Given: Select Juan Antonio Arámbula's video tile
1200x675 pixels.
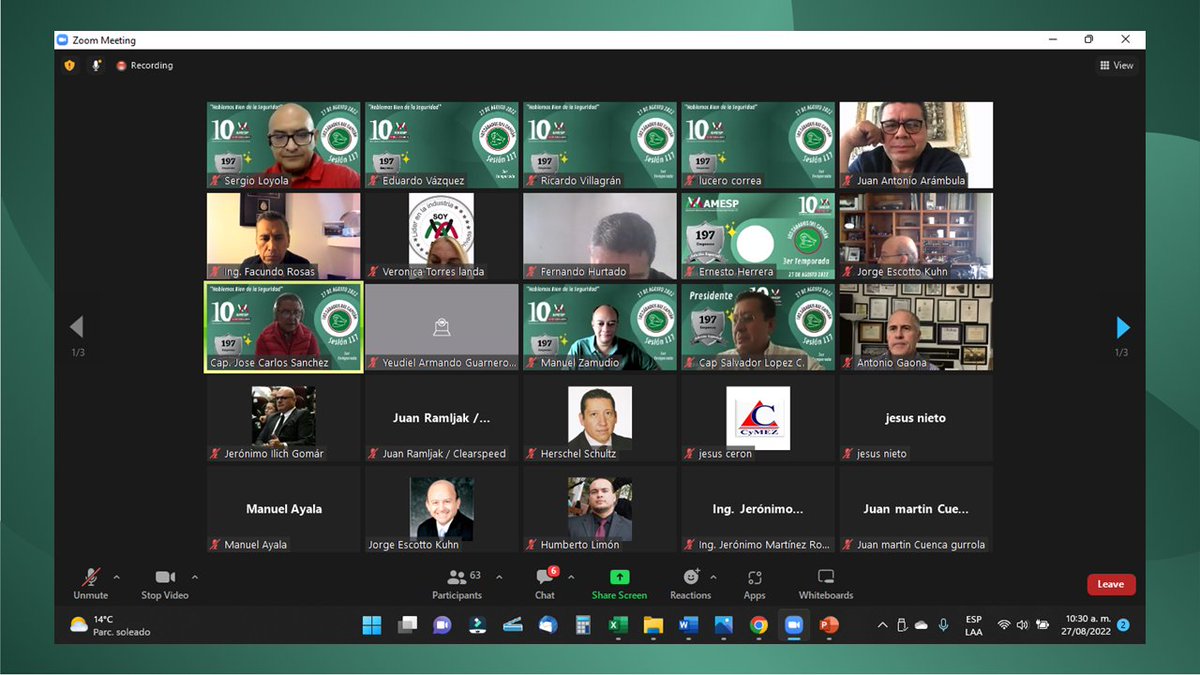Looking at the screenshot, I should coord(916,145).
